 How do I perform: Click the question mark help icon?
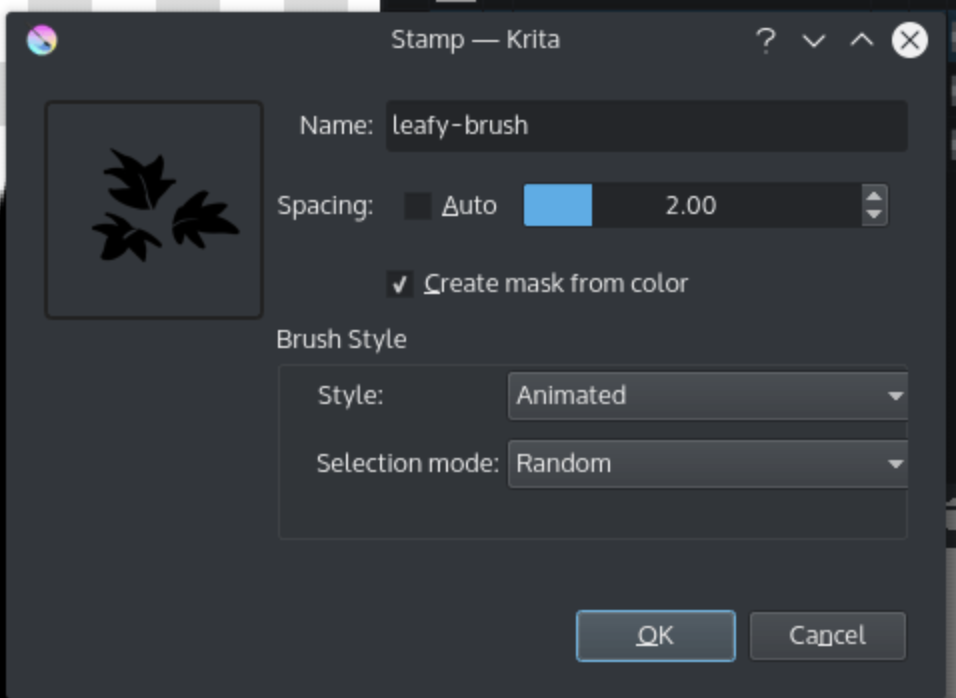point(765,41)
